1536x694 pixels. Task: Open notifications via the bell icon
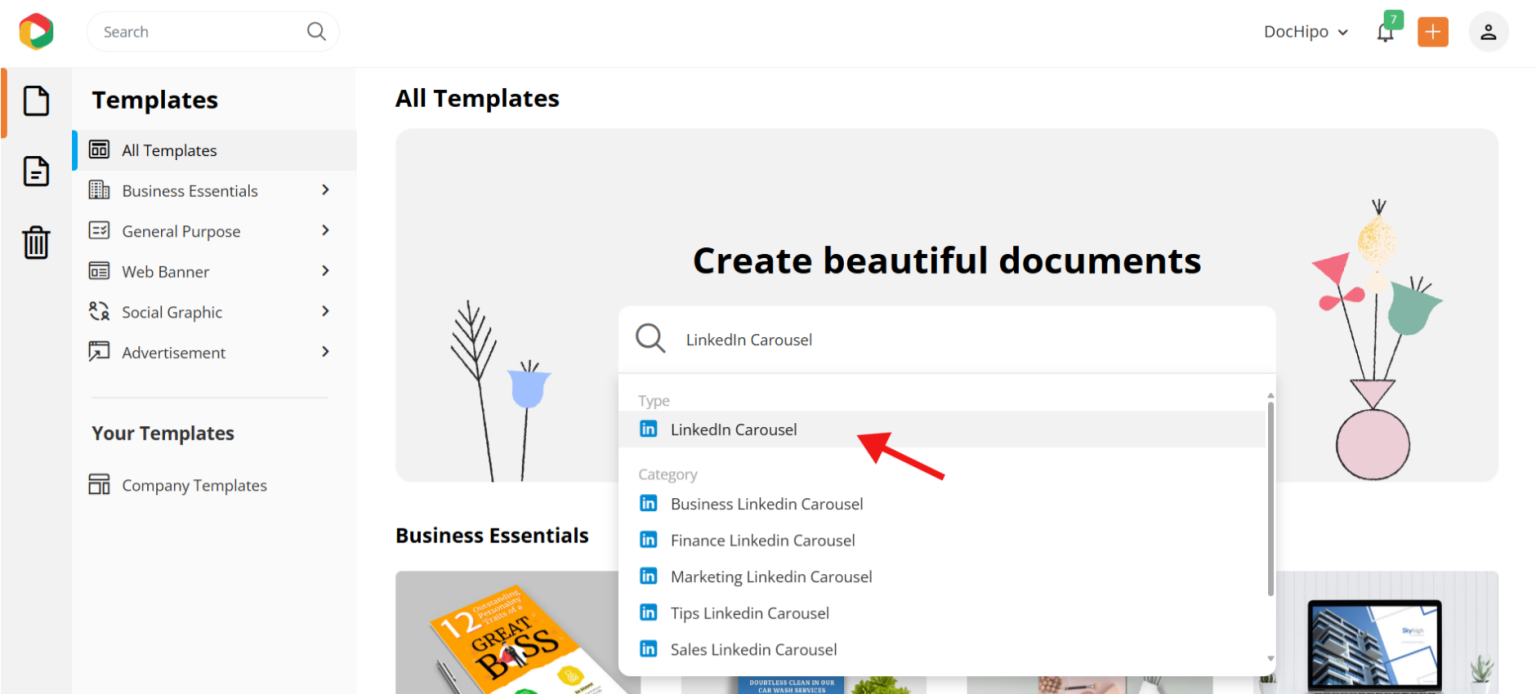(1385, 31)
